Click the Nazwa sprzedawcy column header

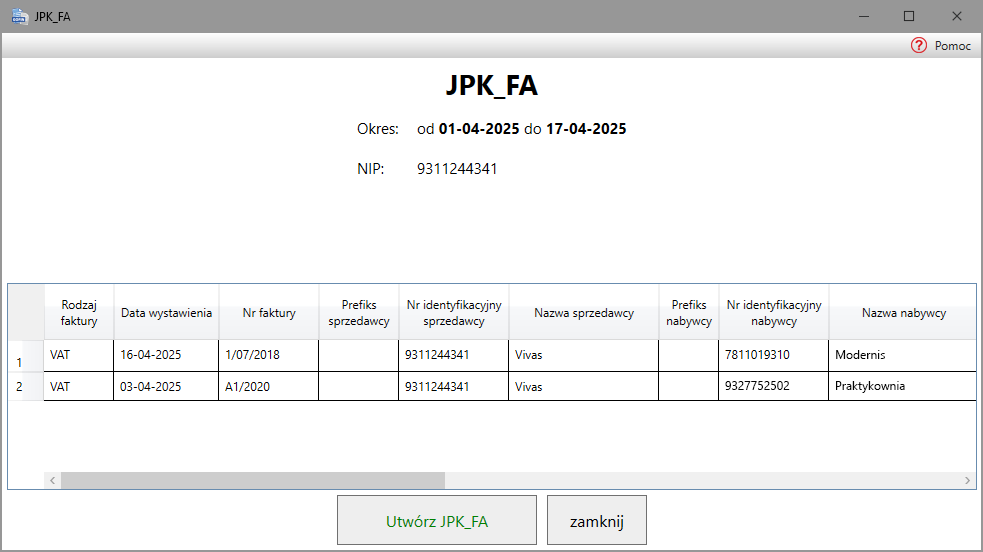(x=584, y=313)
